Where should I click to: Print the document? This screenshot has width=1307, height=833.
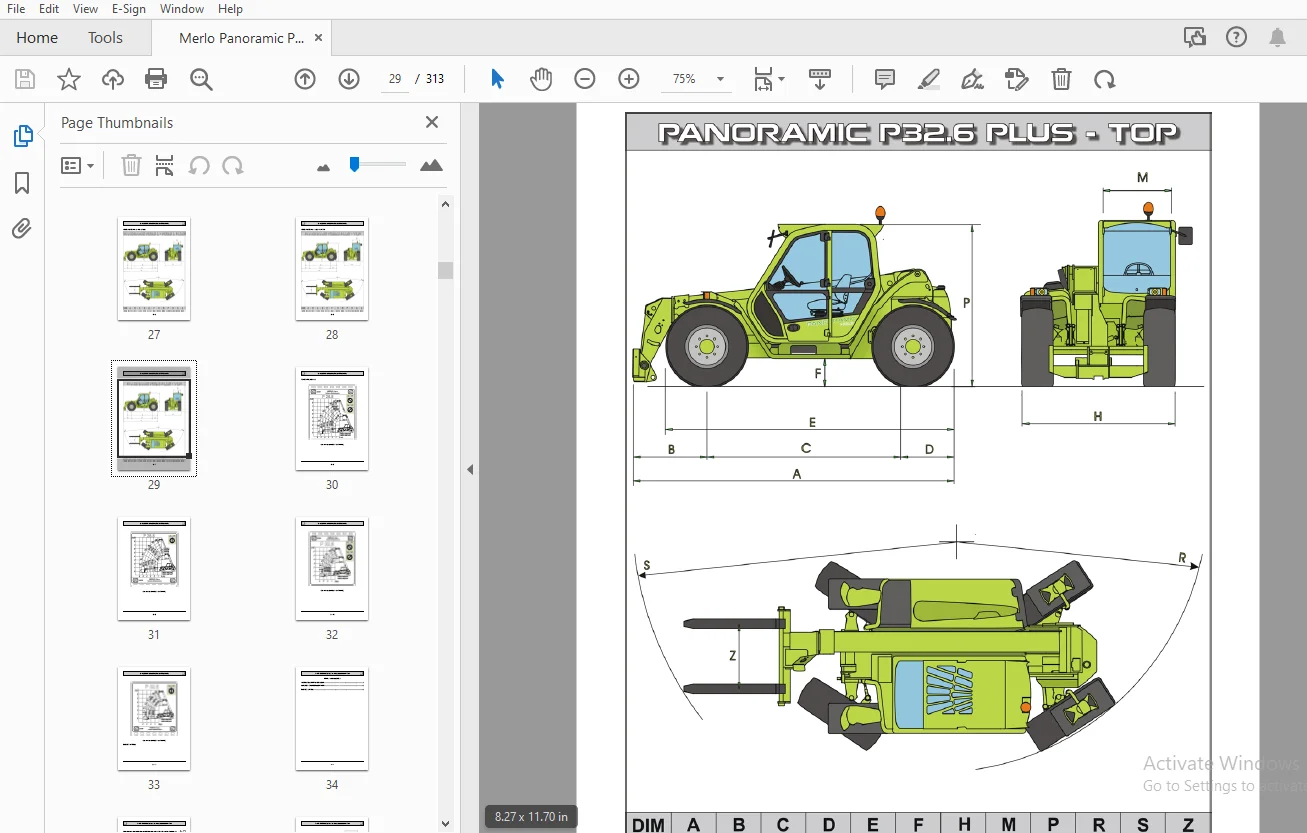pyautogui.click(x=156, y=79)
